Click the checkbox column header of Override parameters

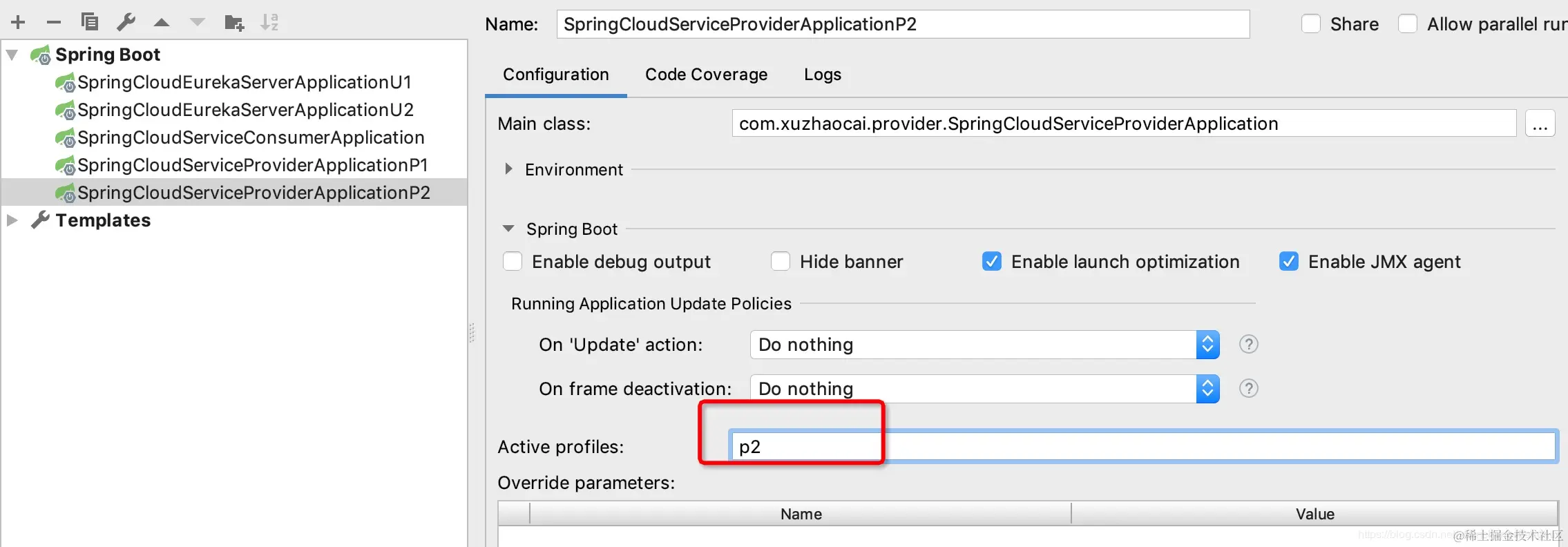pos(514,514)
